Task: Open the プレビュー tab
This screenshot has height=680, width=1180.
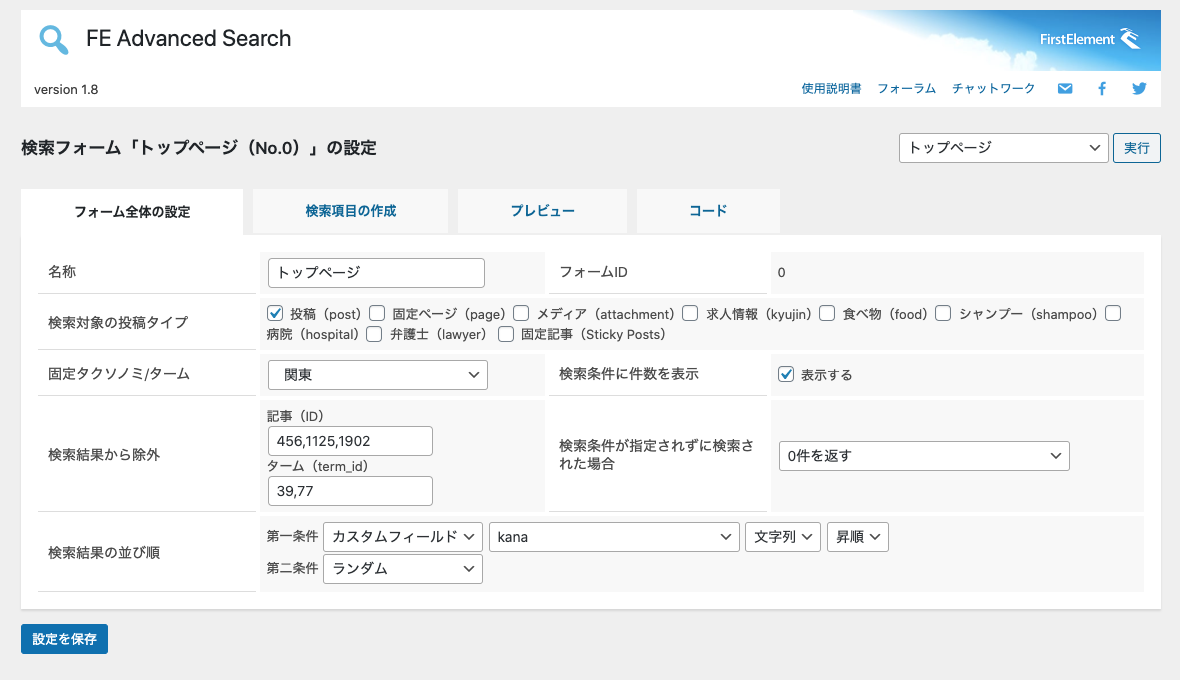Action: click(x=542, y=211)
